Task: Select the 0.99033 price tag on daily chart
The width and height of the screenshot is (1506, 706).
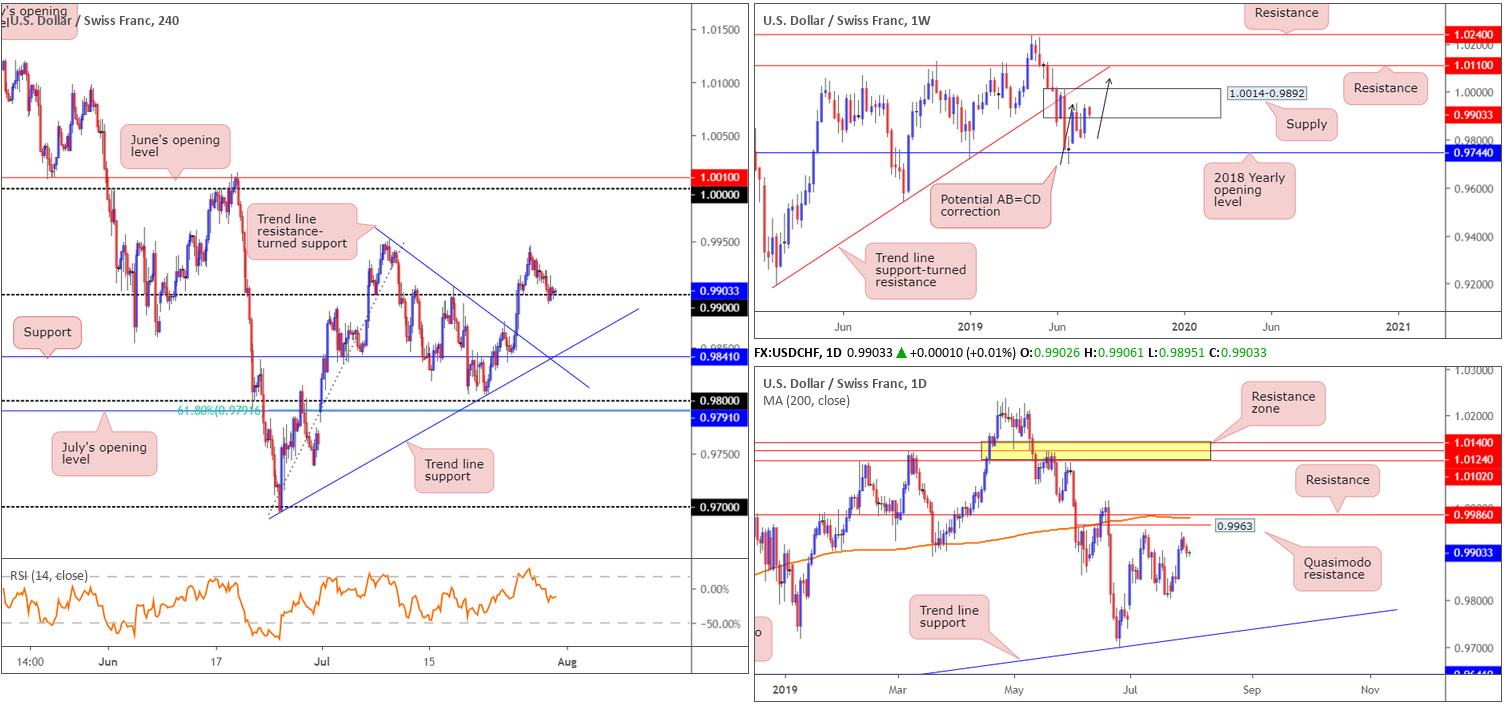Action: coord(1474,551)
